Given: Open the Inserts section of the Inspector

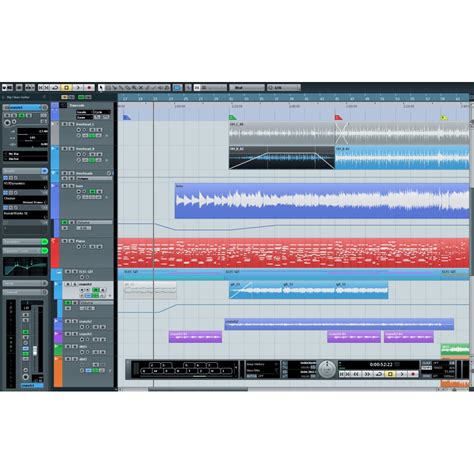Looking at the screenshot, I should [22, 171].
